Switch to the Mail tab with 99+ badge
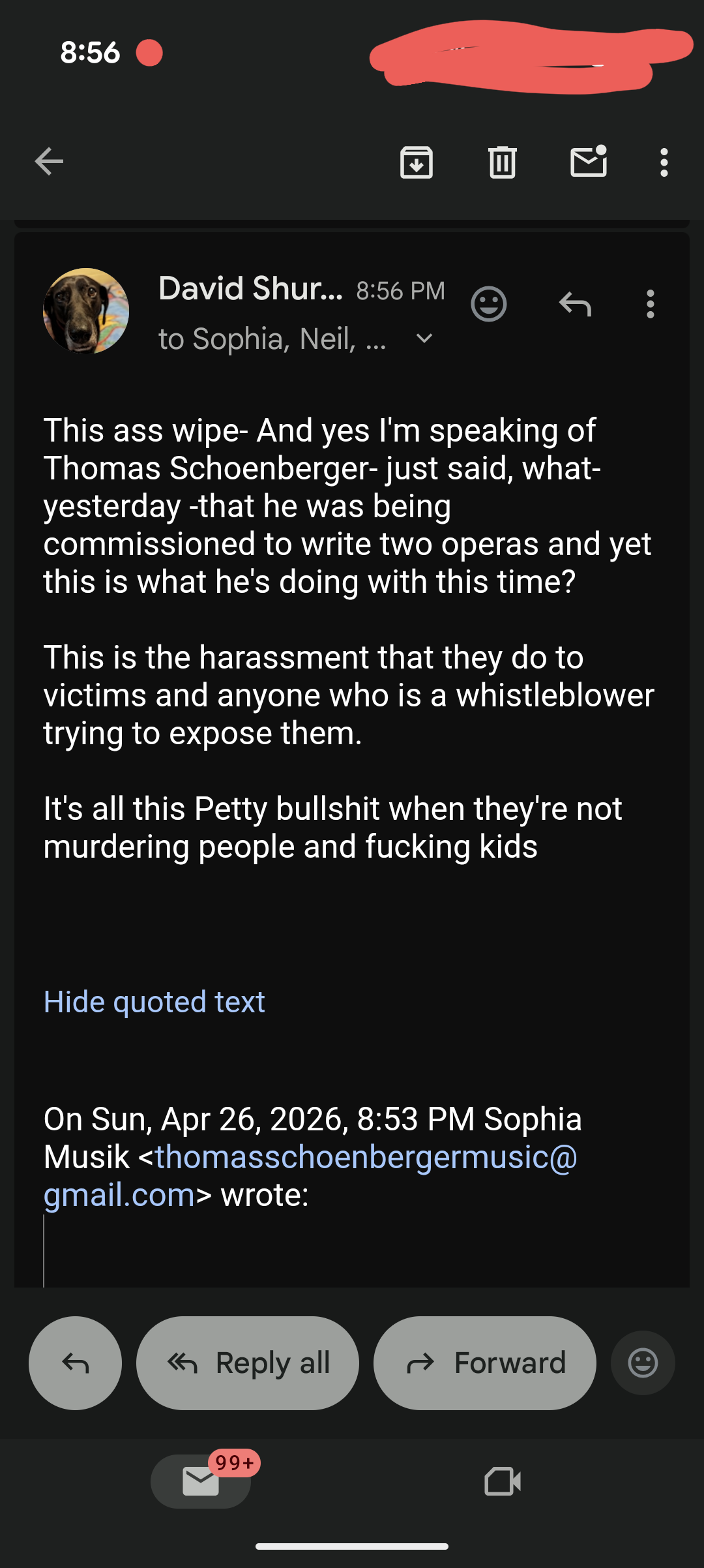The image size is (704, 1568). pos(201,1481)
